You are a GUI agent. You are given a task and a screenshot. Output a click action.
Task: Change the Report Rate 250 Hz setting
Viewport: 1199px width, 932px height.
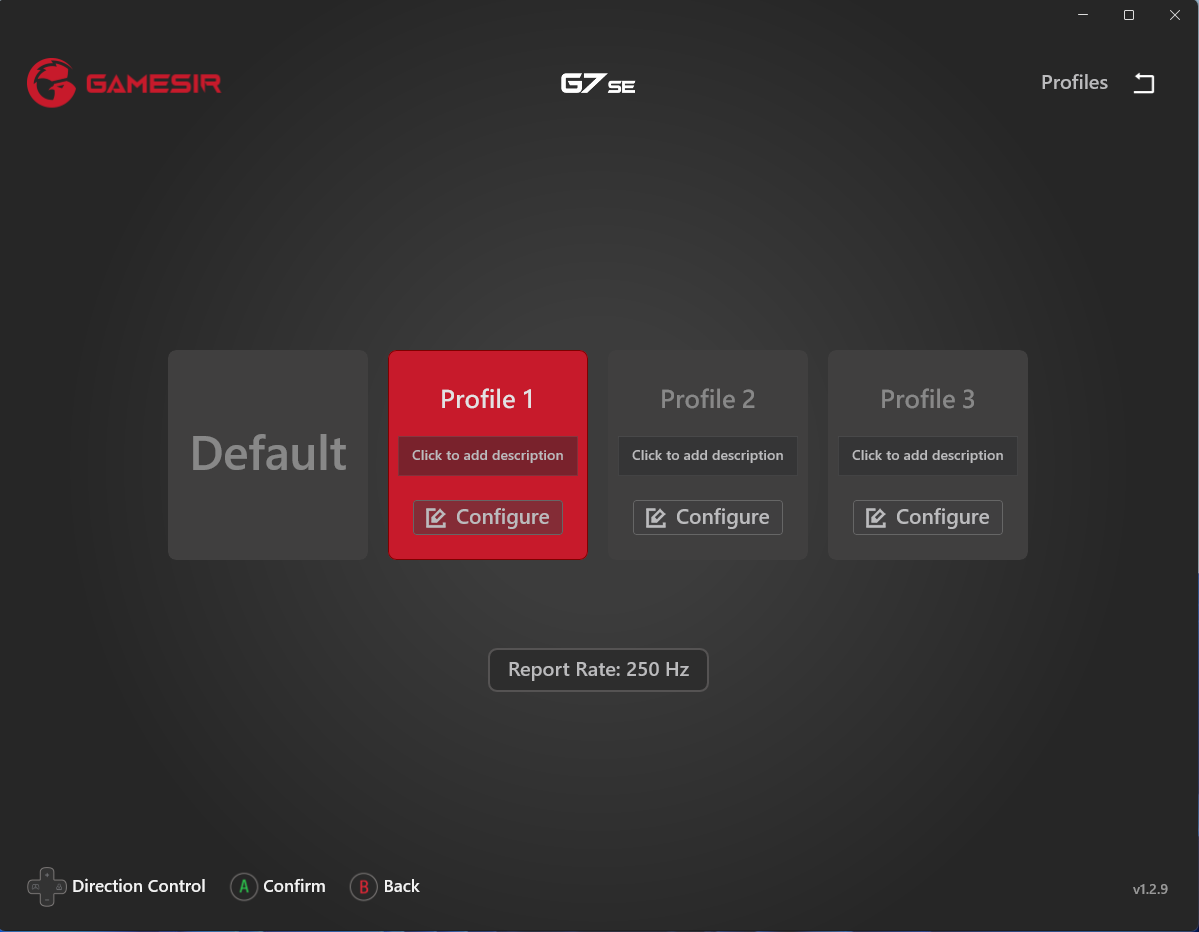[598, 670]
